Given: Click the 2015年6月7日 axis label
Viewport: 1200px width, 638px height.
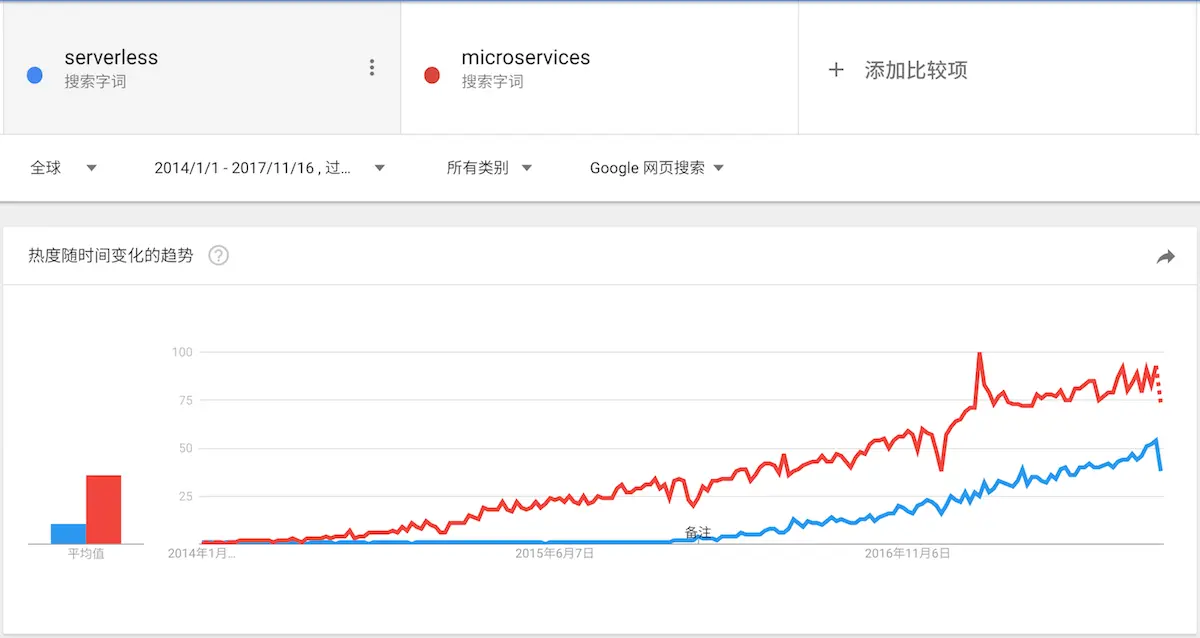Looking at the screenshot, I should pyautogui.click(x=554, y=552).
